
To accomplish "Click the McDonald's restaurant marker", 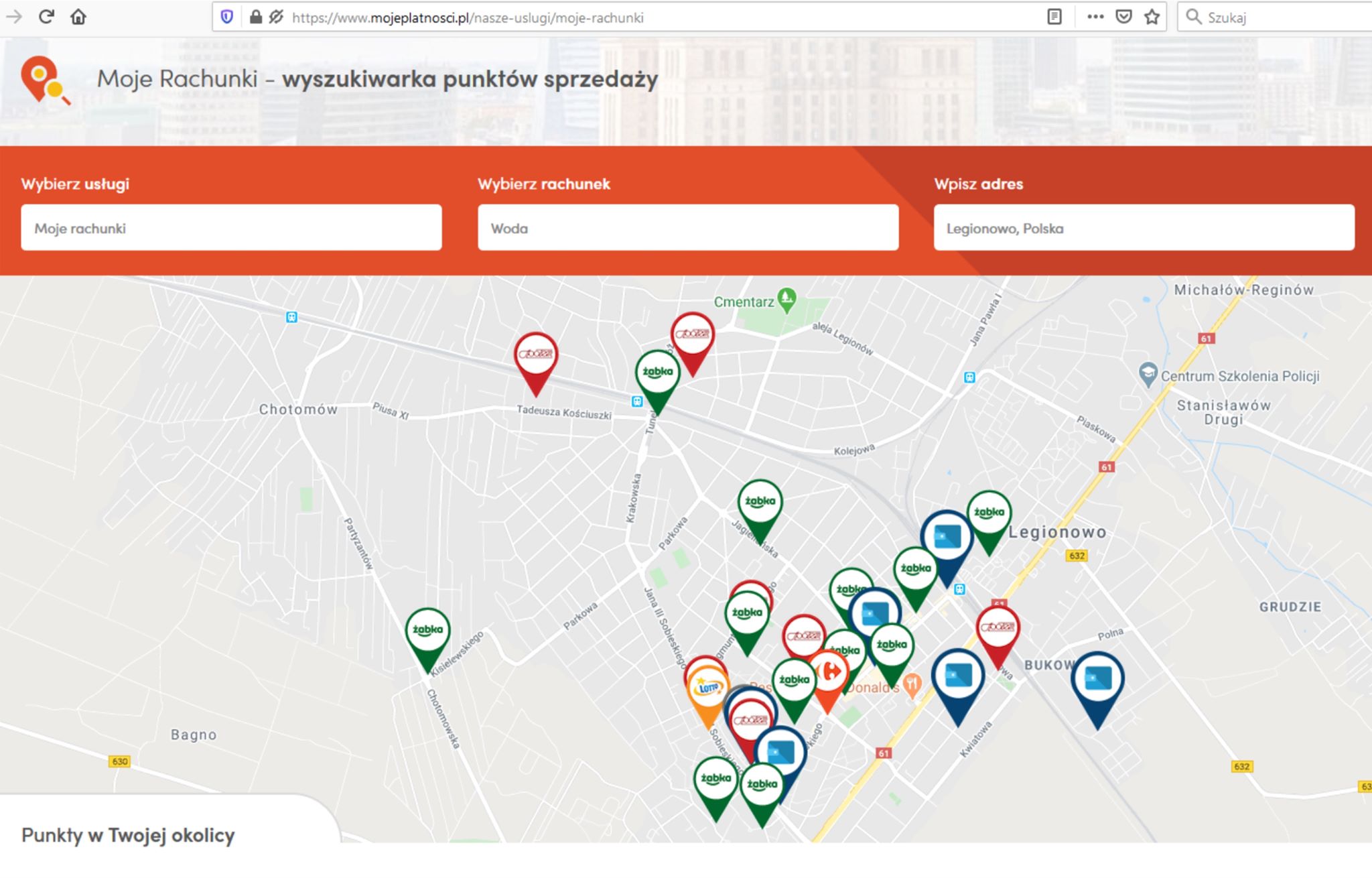I will click(x=912, y=685).
